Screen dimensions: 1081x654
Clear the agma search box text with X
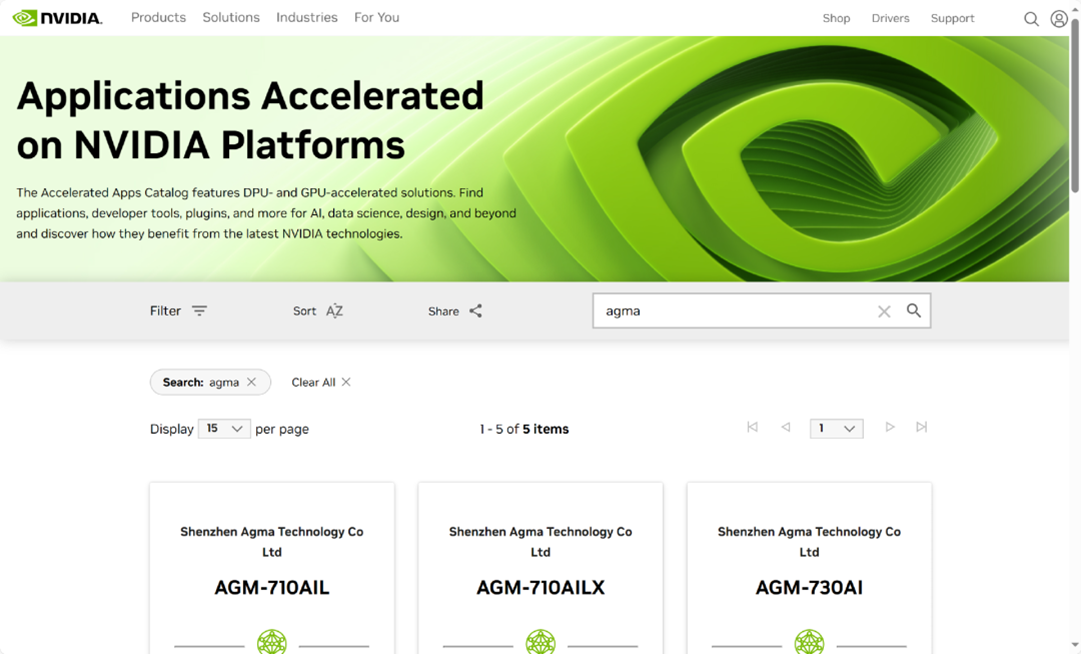[884, 311]
